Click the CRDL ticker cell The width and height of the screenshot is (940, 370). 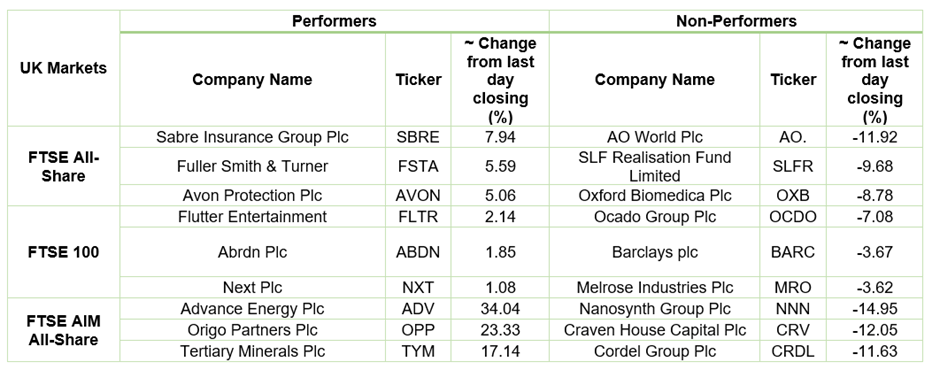click(x=793, y=351)
